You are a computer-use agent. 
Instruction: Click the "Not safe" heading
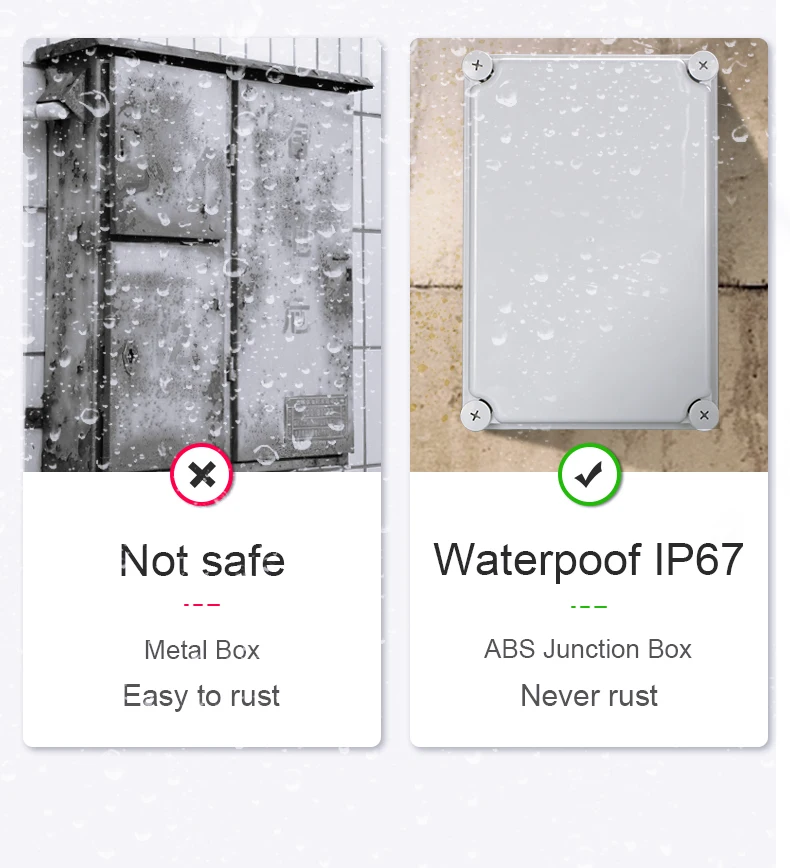pos(202,561)
